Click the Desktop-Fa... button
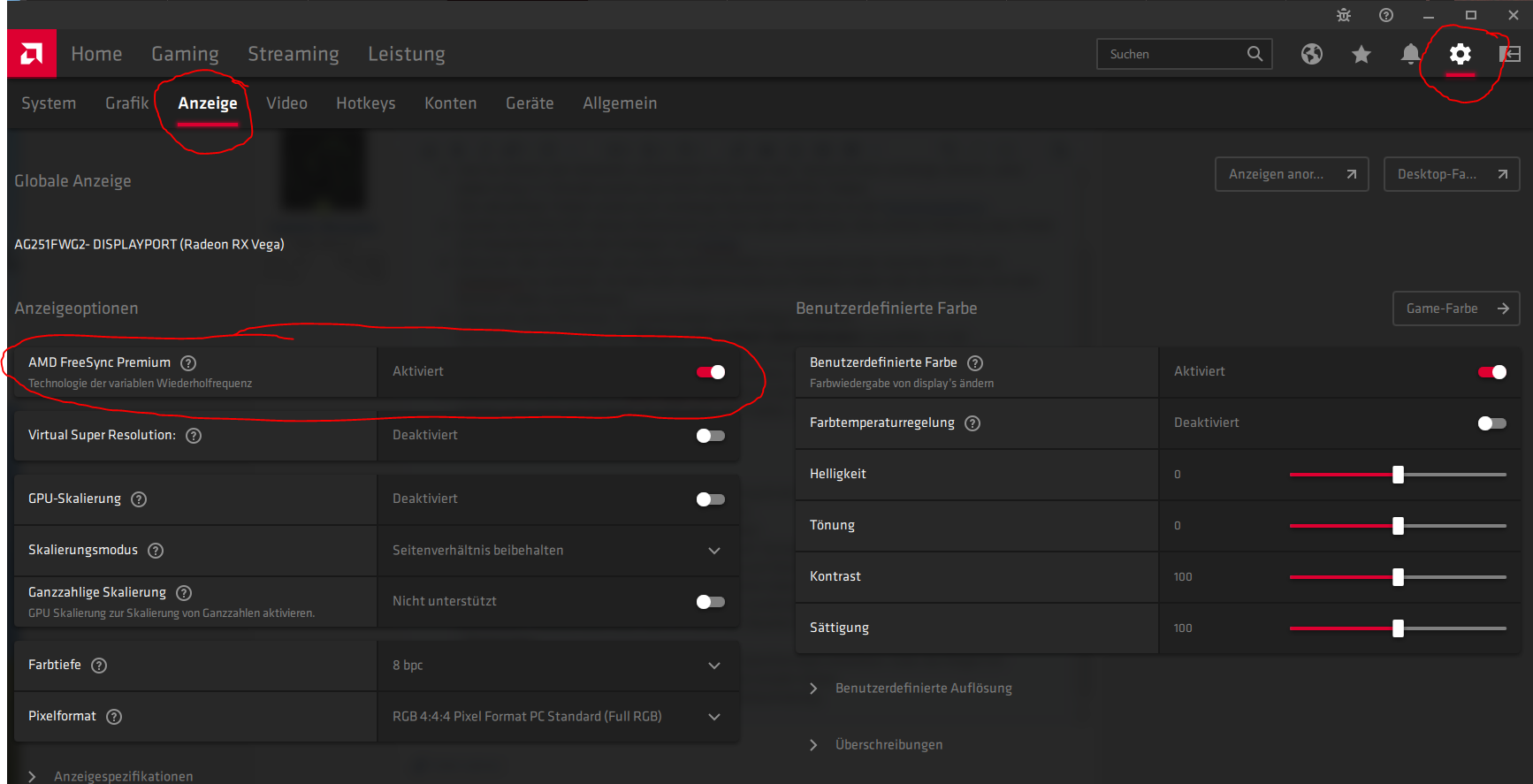This screenshot has width=1533, height=784. (1452, 174)
